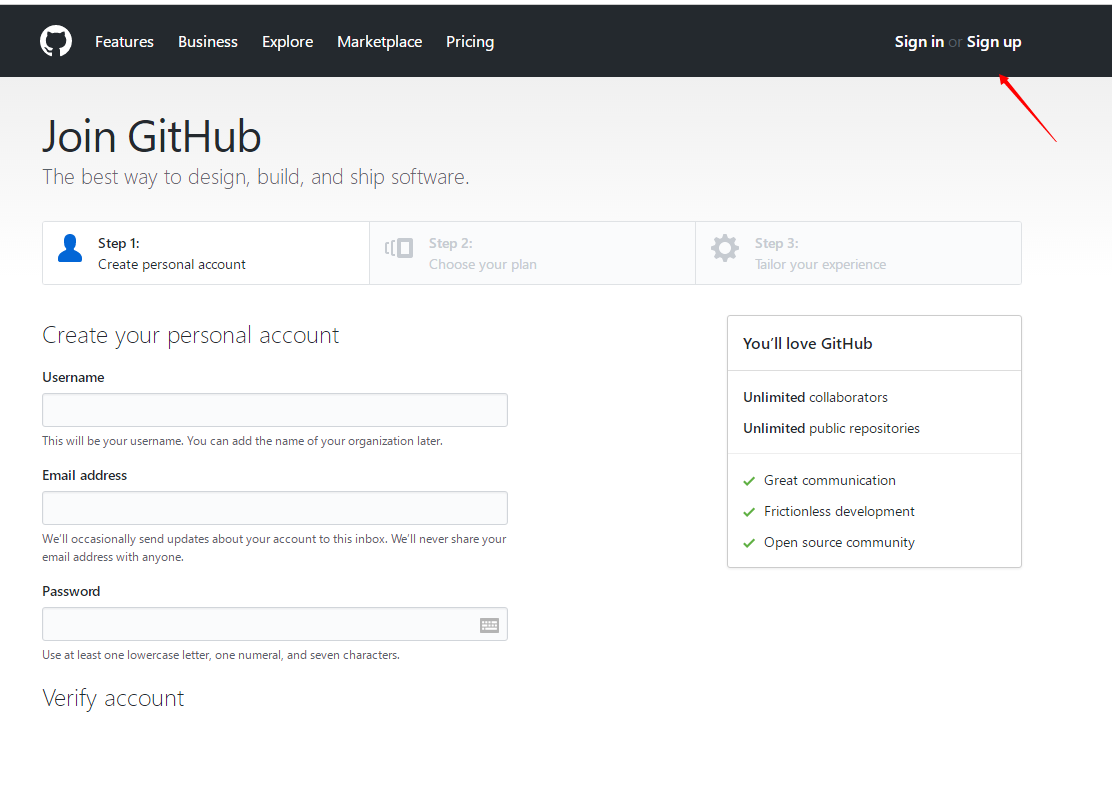Click the Sign in link
The image size is (1112, 794).
919,42
